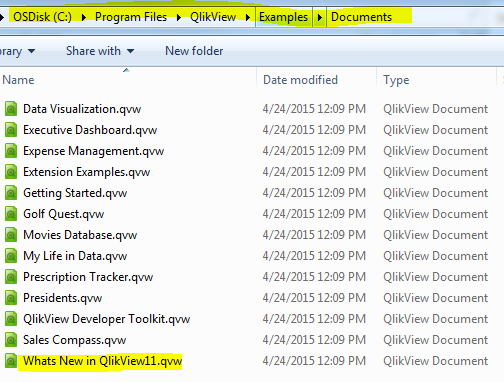The width and height of the screenshot is (504, 382).
Task: Select Sales Compass.qvw file name
Action: point(75,340)
